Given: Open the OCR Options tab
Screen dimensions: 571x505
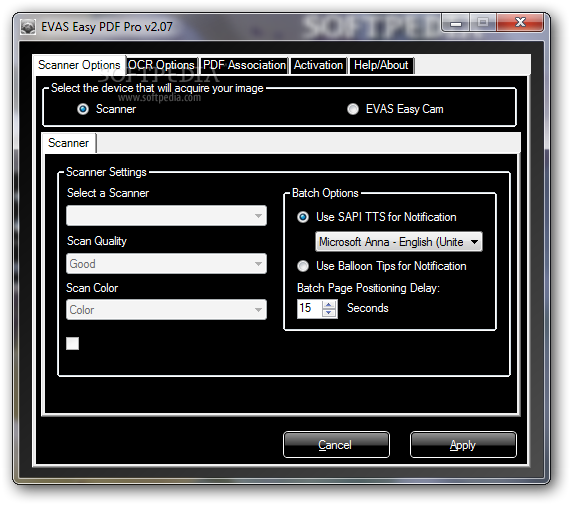Looking at the screenshot, I should [162, 66].
